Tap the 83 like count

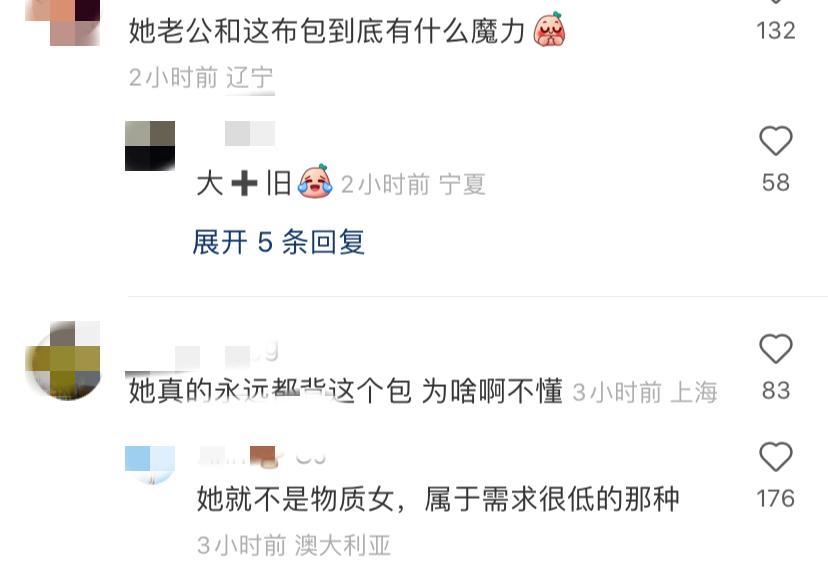click(x=776, y=391)
